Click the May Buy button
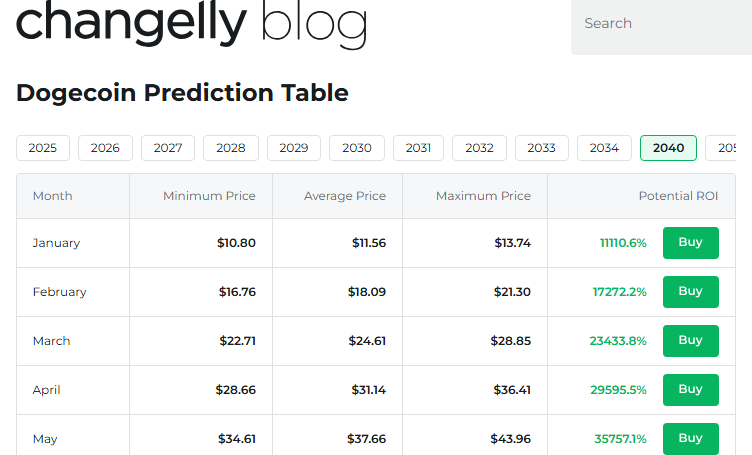752x455 pixels. click(690, 438)
